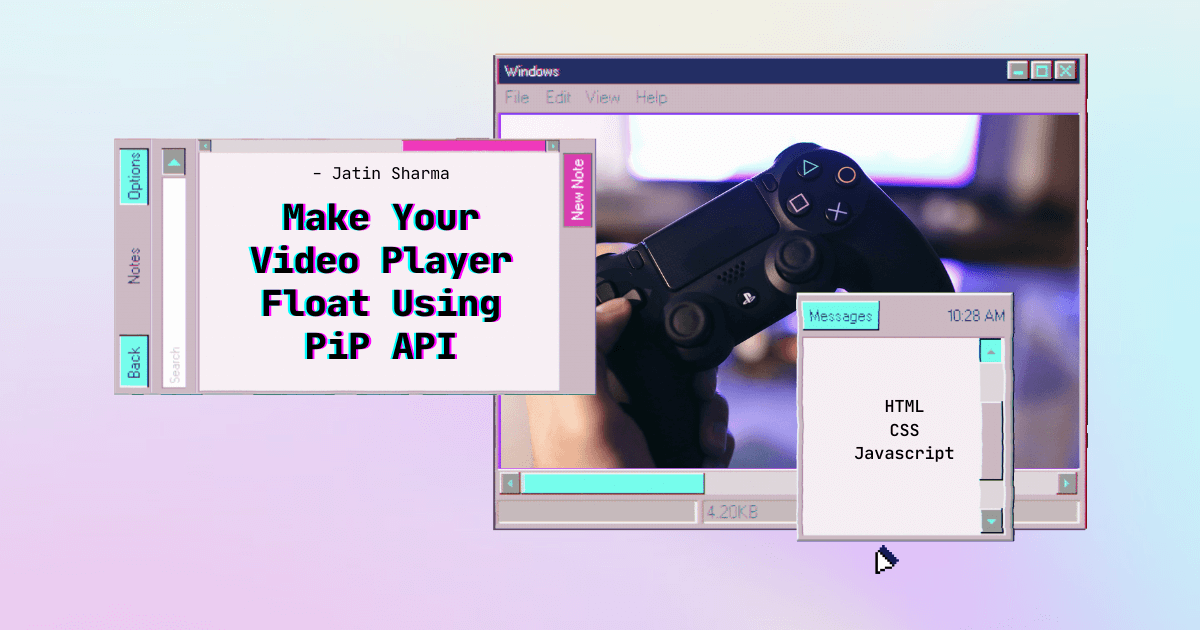Click the left arrow on the note's top scrollbar
This screenshot has height=630, width=1200.
click(203, 144)
